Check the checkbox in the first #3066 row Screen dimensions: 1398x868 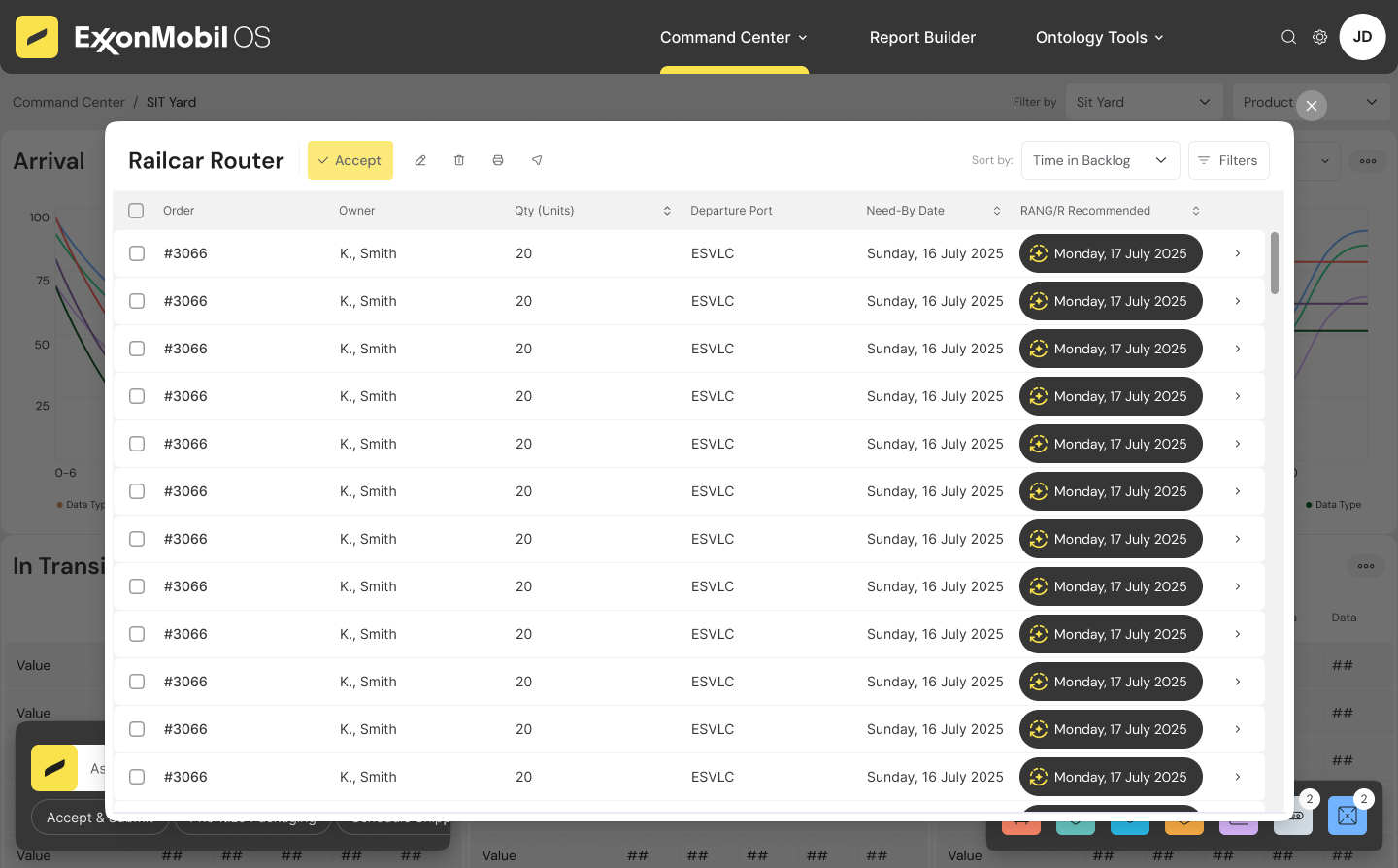[137, 253]
